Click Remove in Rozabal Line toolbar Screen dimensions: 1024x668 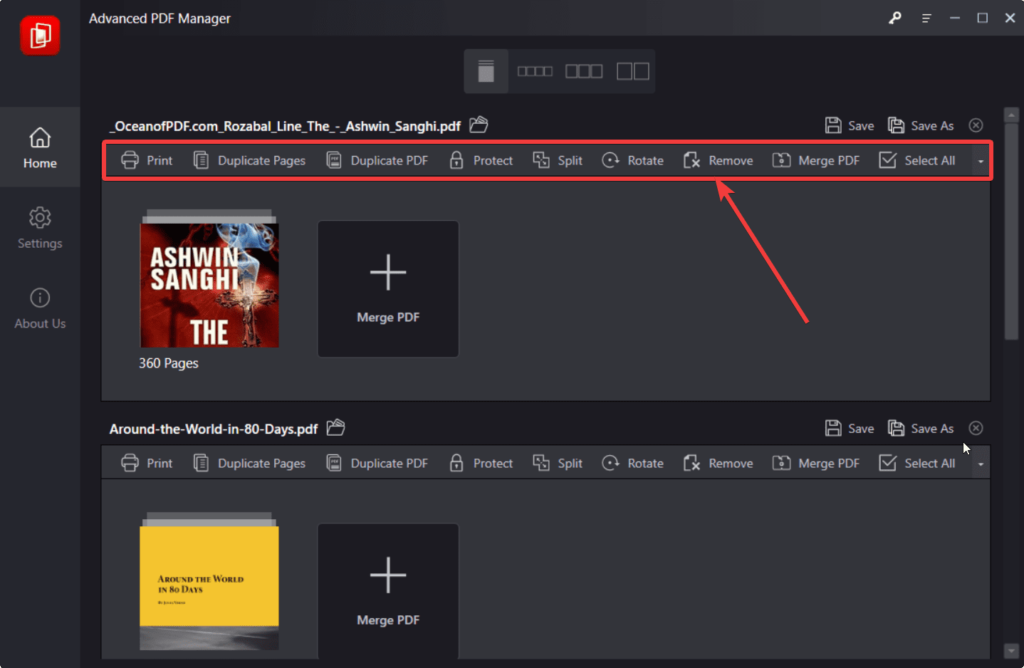tap(718, 161)
